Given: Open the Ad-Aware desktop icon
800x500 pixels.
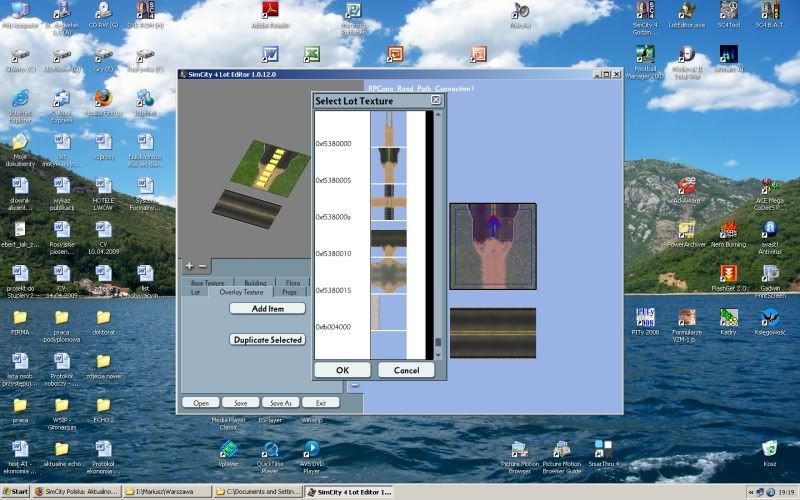Looking at the screenshot, I should click(687, 190).
